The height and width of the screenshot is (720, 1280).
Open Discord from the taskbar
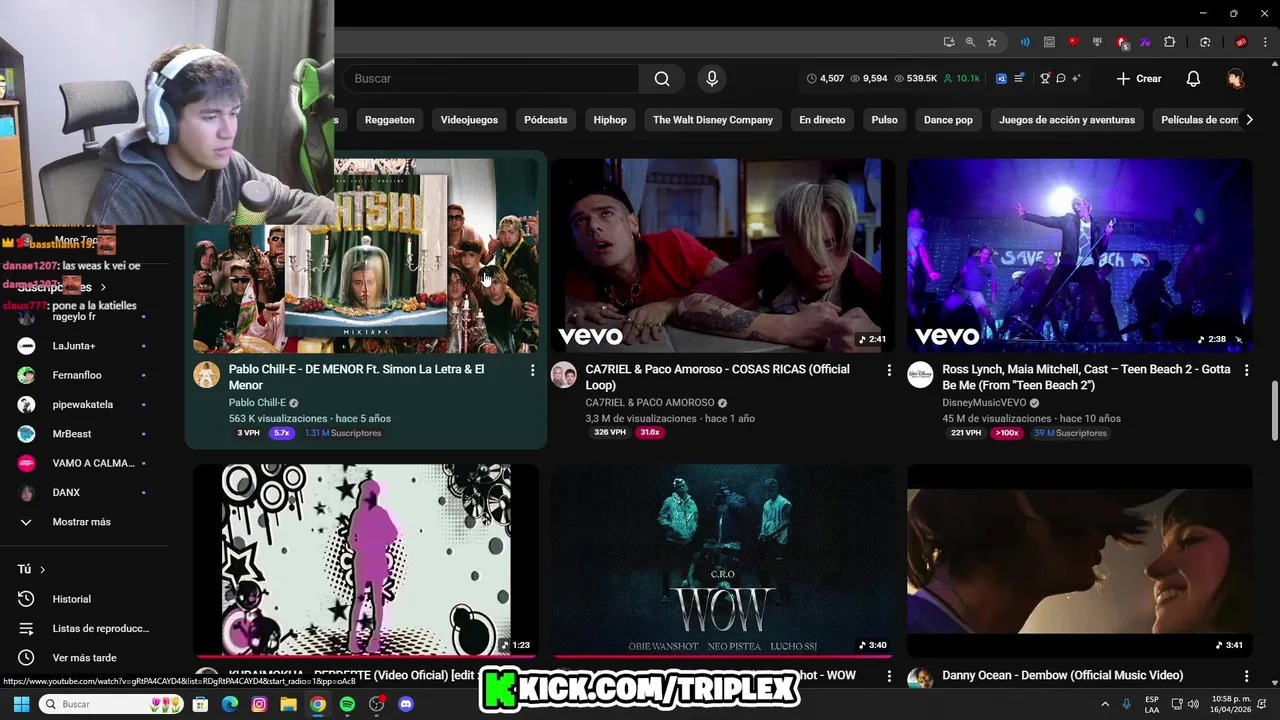point(406,704)
